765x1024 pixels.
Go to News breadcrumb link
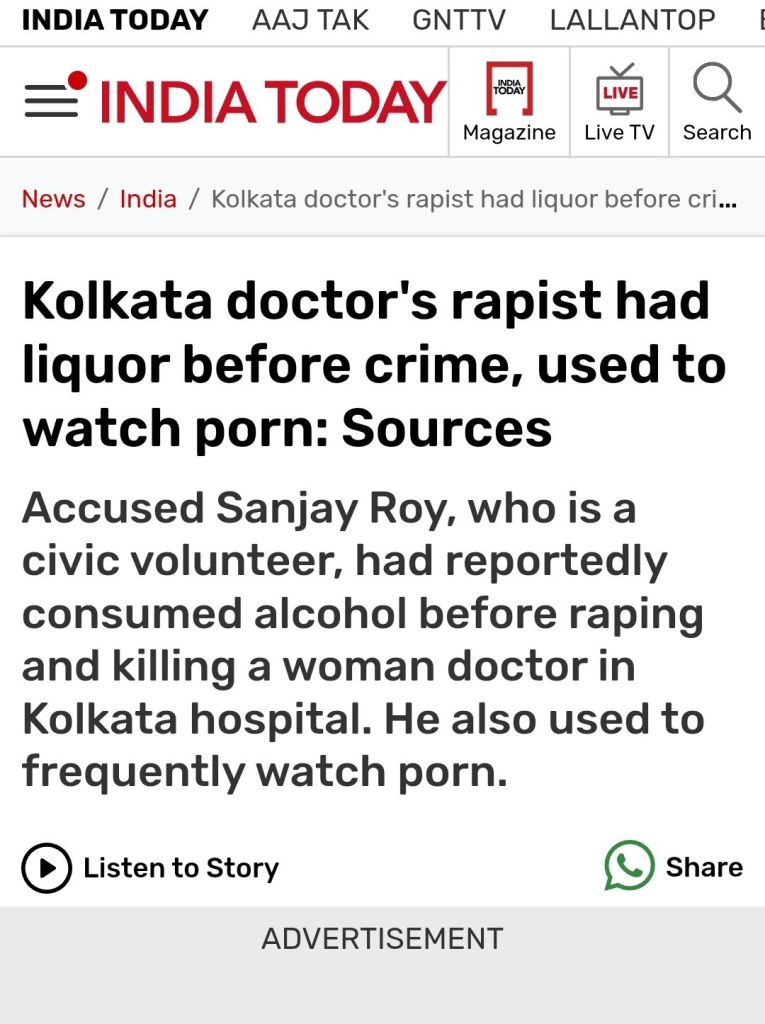[53, 199]
